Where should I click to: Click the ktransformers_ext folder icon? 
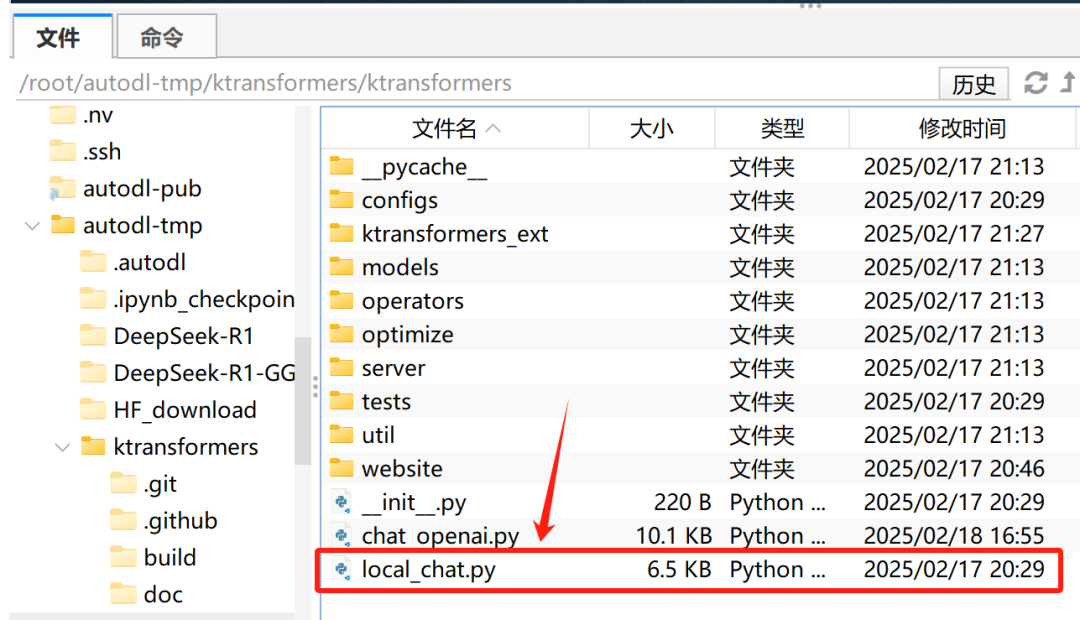point(342,234)
